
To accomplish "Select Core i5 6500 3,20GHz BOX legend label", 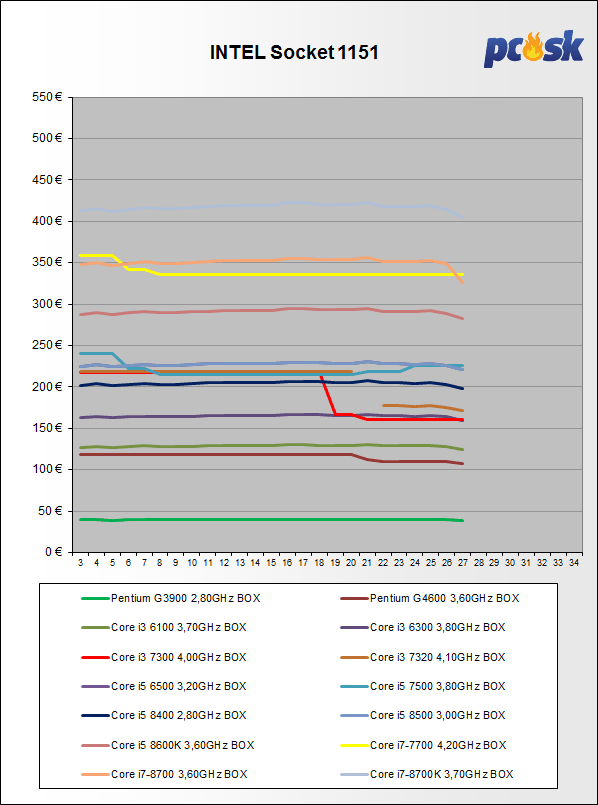I will pyautogui.click(x=179, y=686).
